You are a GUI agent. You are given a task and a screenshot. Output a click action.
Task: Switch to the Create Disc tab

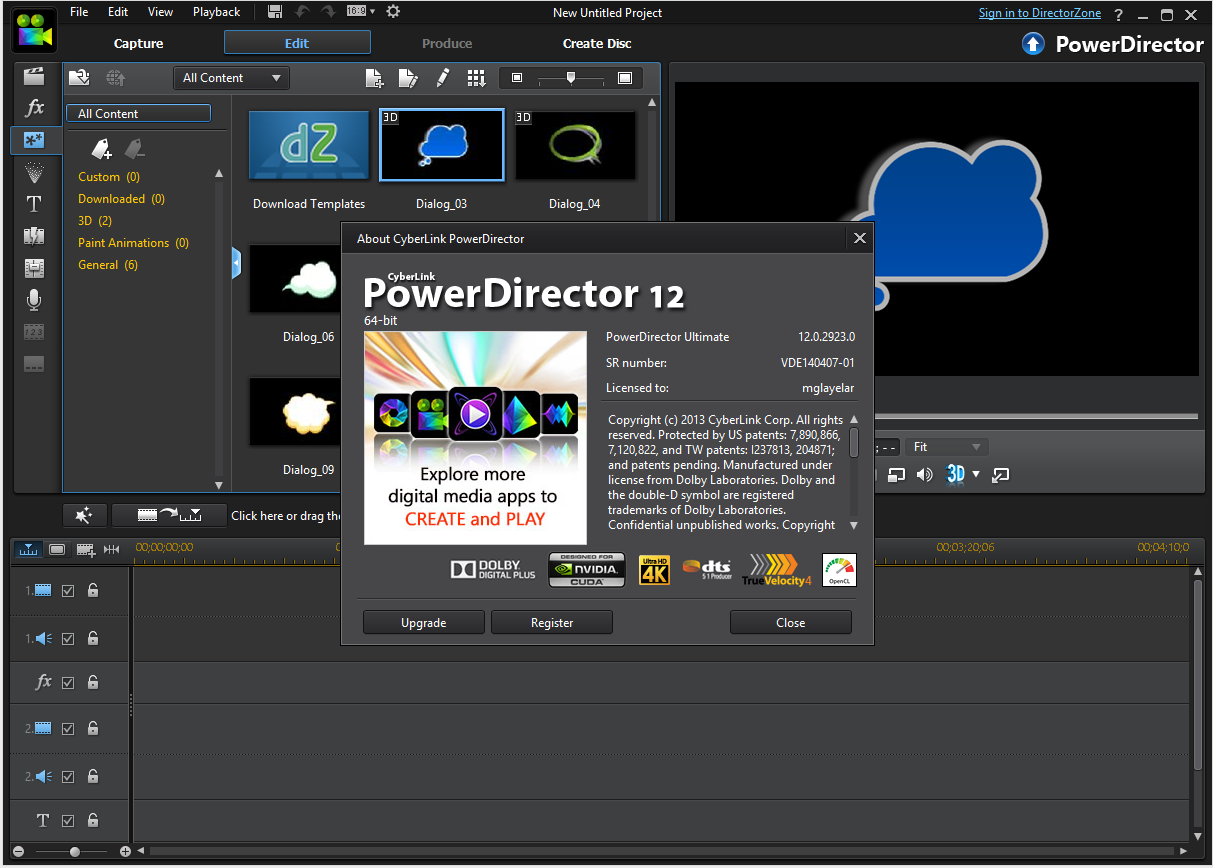tap(597, 43)
